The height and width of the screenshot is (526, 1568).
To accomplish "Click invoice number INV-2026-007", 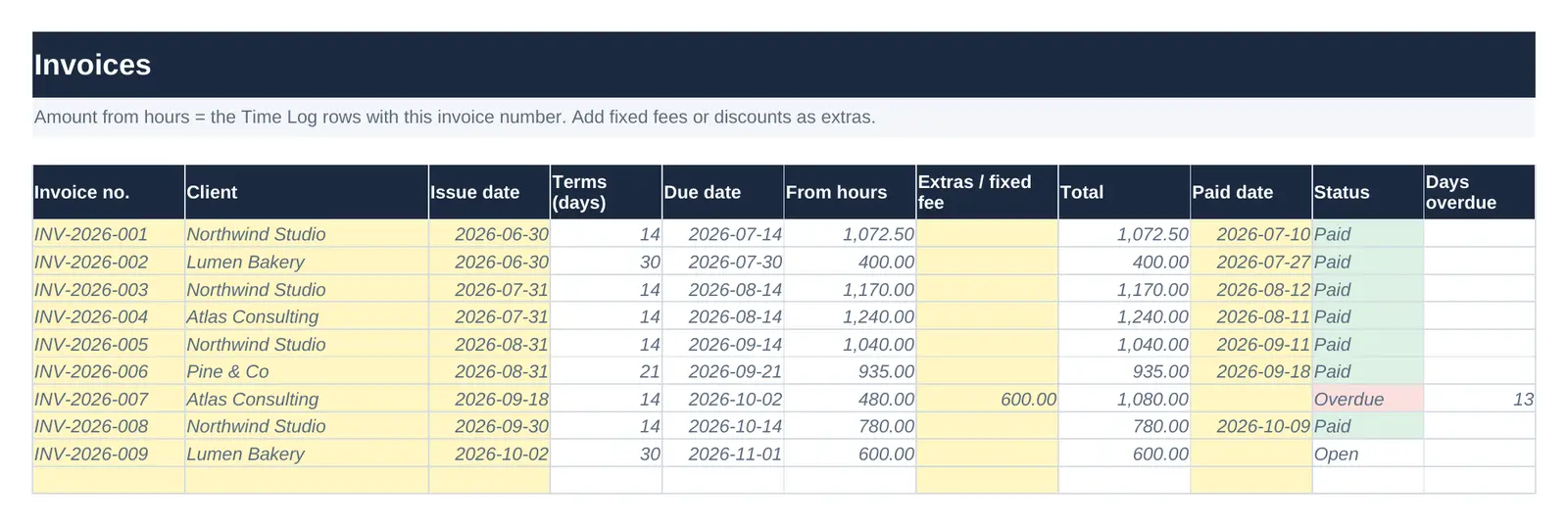I will click(109, 399).
